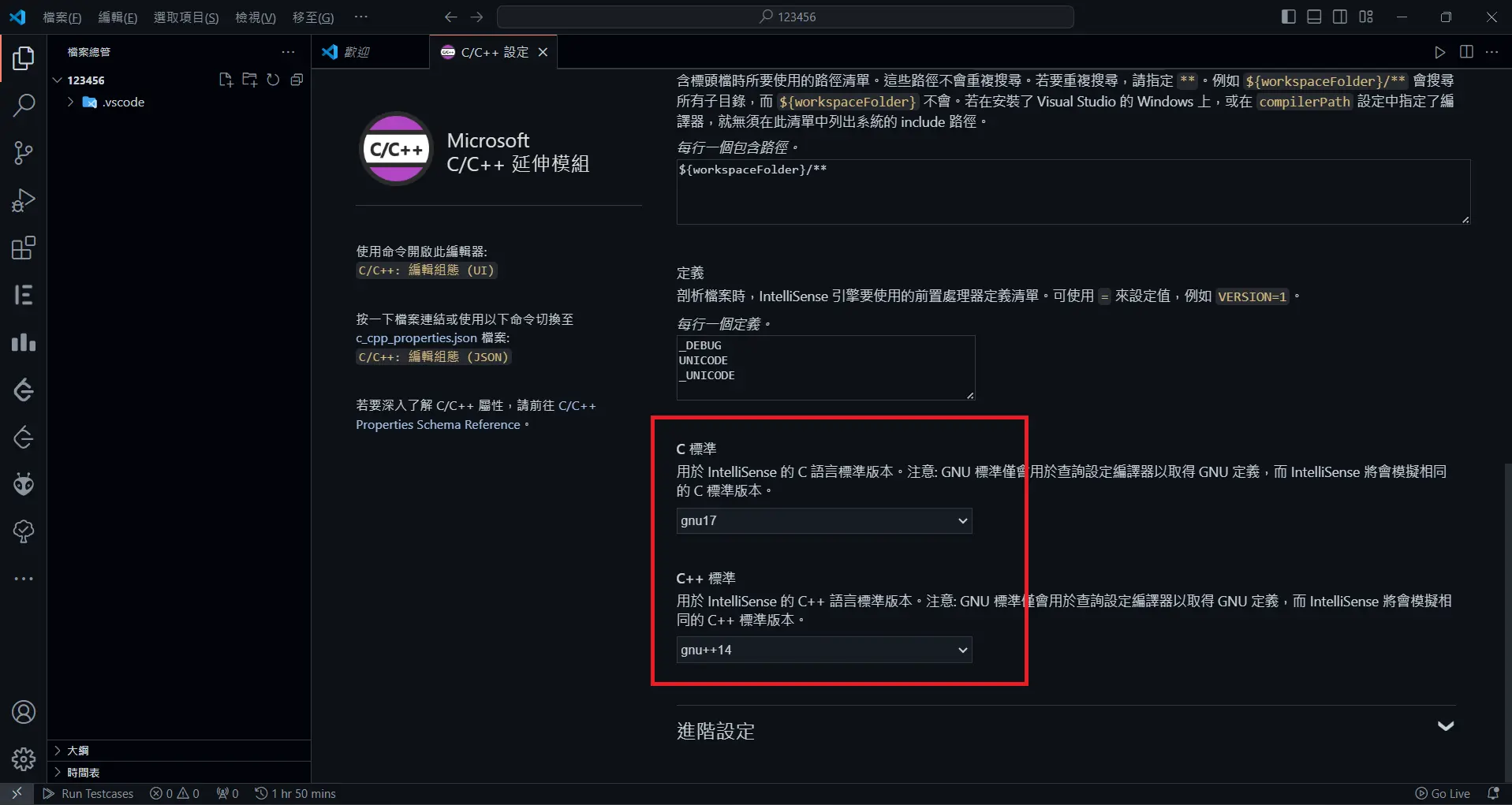Open C/C++: 編輯組態 (JSON) command link
The image size is (1512, 805).
click(x=433, y=356)
